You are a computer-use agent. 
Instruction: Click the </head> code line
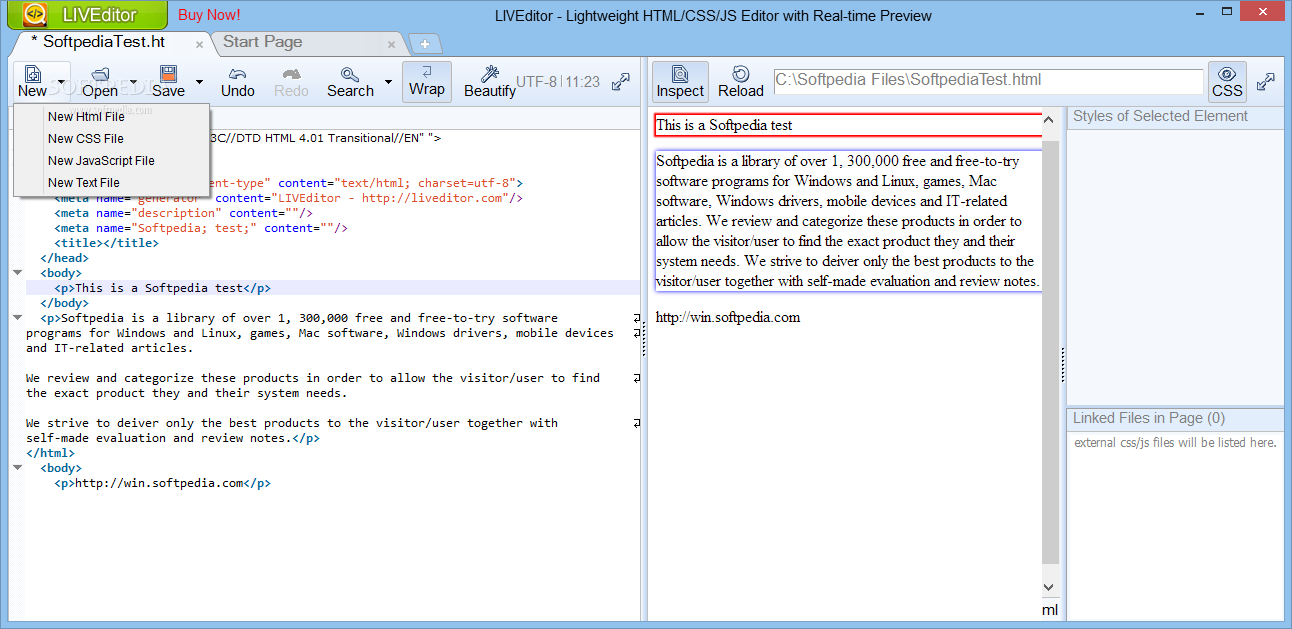point(64,257)
